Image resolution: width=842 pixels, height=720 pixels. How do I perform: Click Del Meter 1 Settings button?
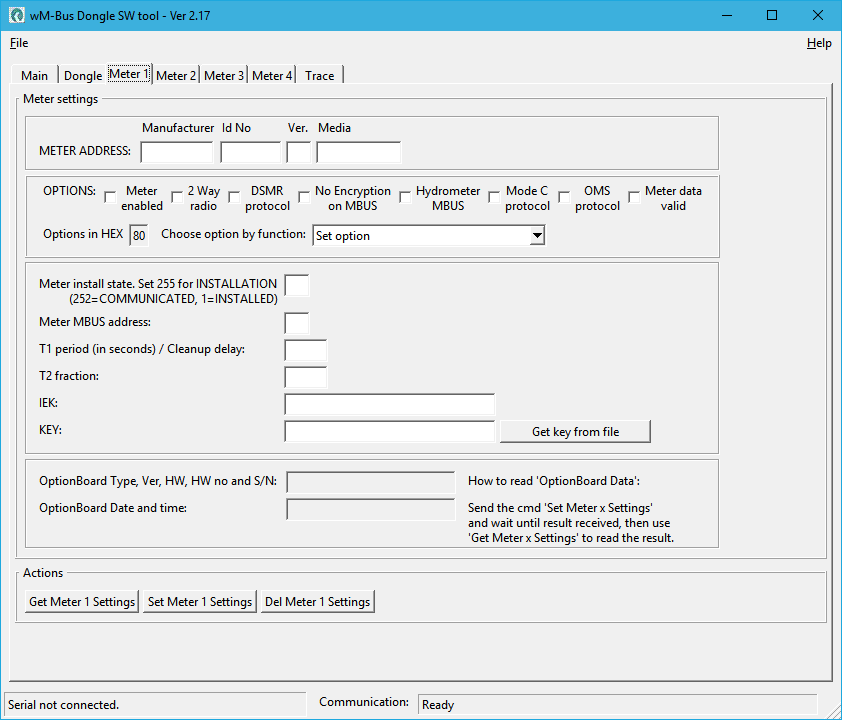point(317,602)
